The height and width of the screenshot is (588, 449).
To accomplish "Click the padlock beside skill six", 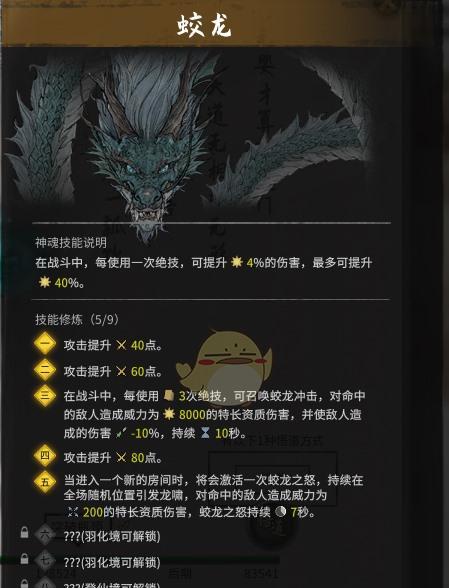I will [24, 532].
